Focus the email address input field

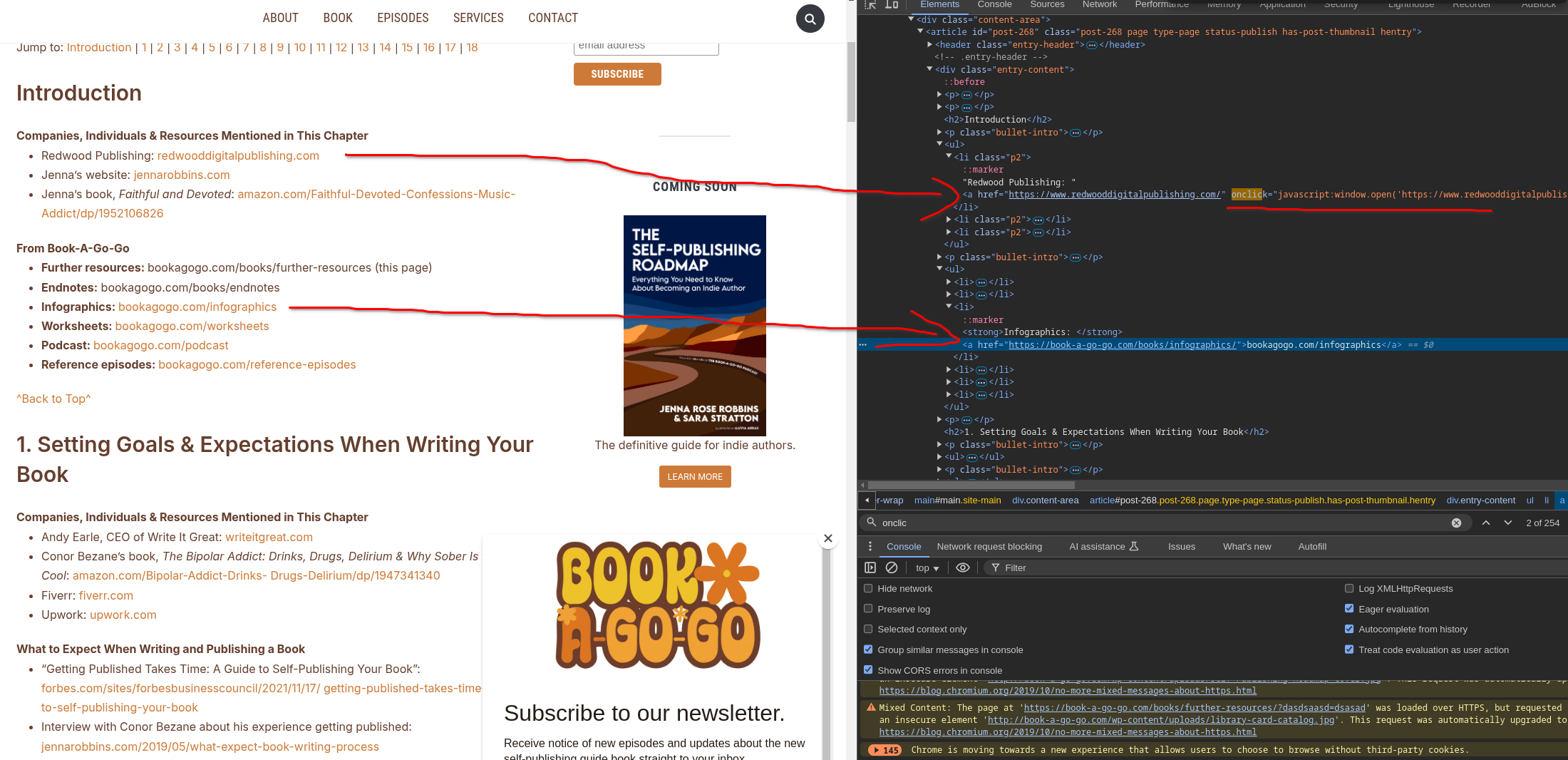pos(646,47)
